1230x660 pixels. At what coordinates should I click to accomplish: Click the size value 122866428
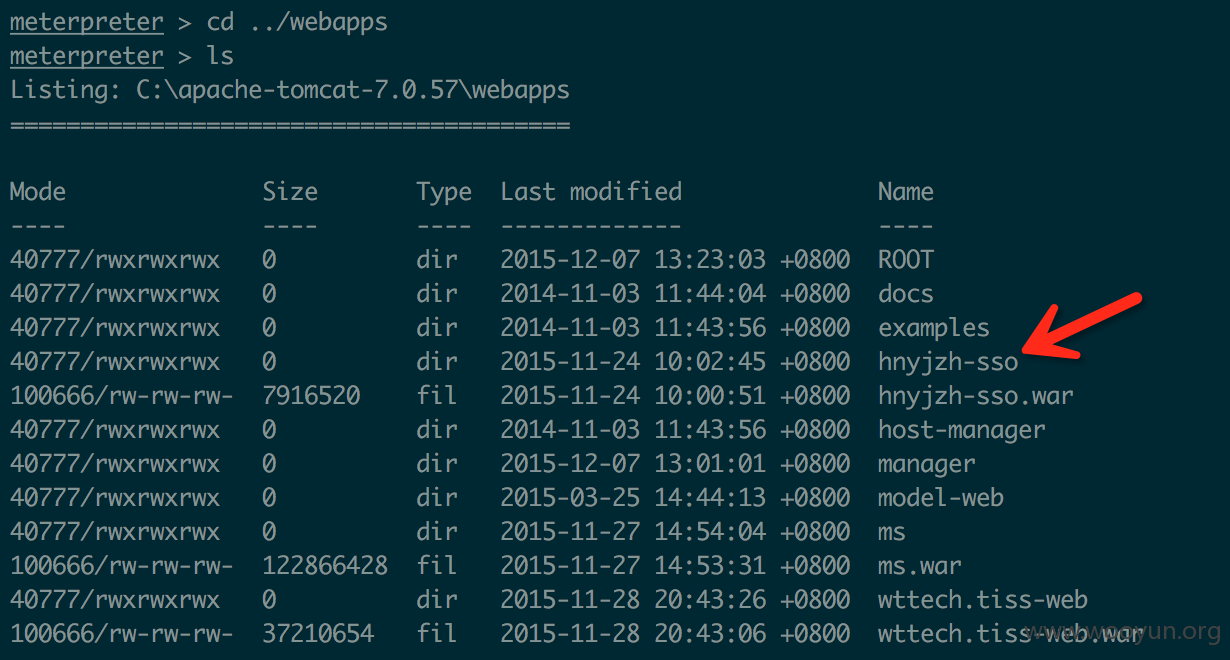point(325,566)
